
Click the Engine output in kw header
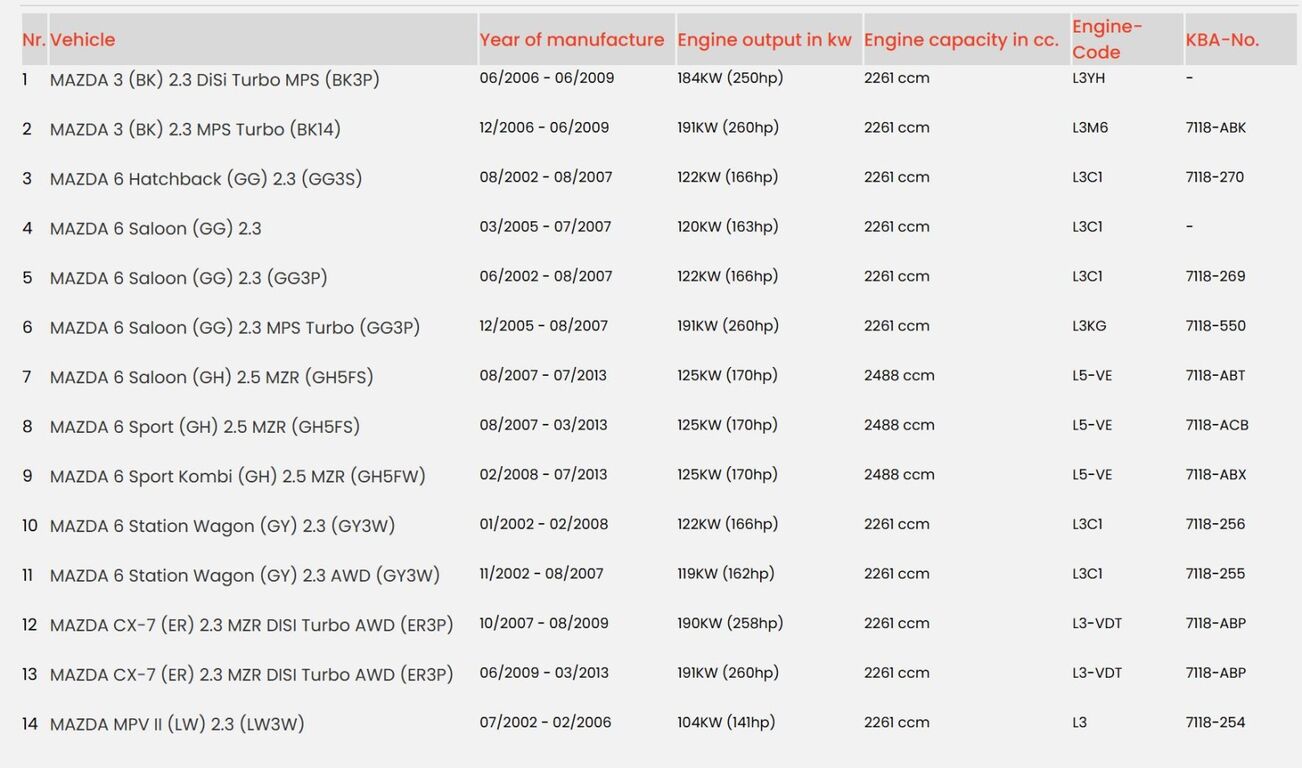[x=764, y=40]
